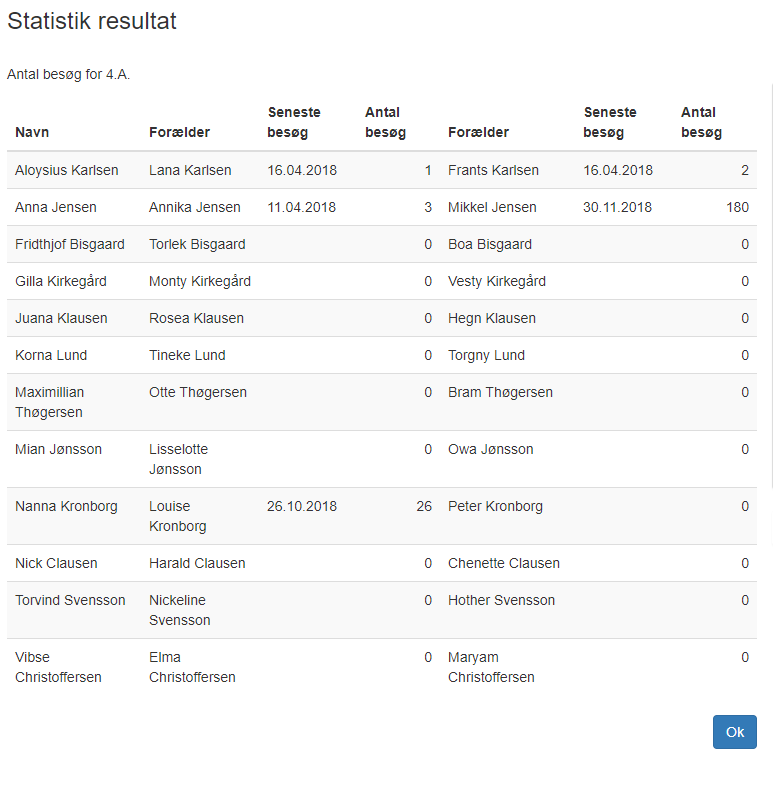Select parent Owa Jønsson

pos(491,449)
